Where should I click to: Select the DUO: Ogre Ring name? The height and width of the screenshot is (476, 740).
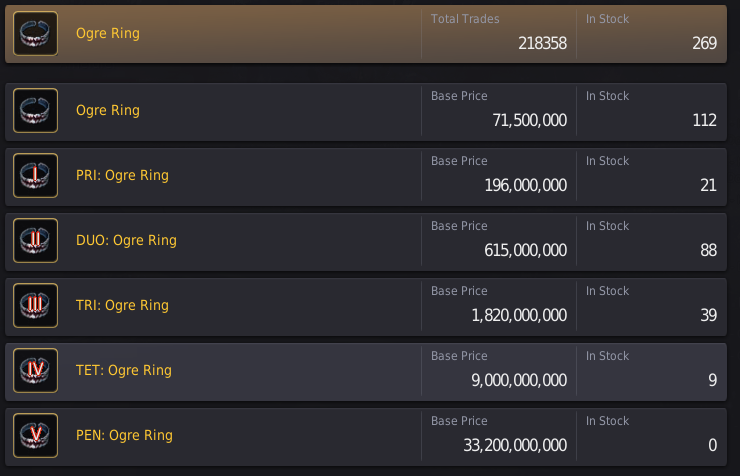[126, 241]
